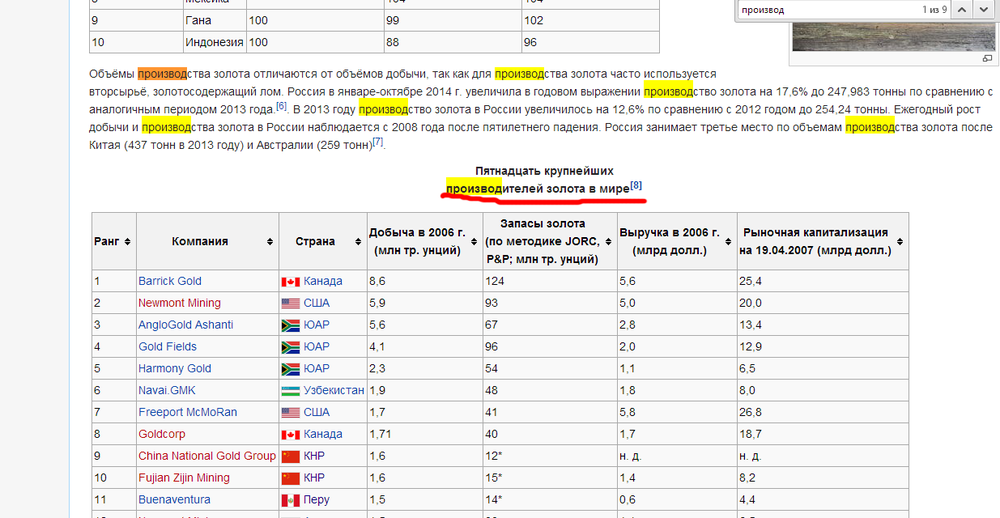Click Canada flag in Barrick Gold row
Image resolution: width=1000 pixels, height=518 pixels.
(x=290, y=282)
